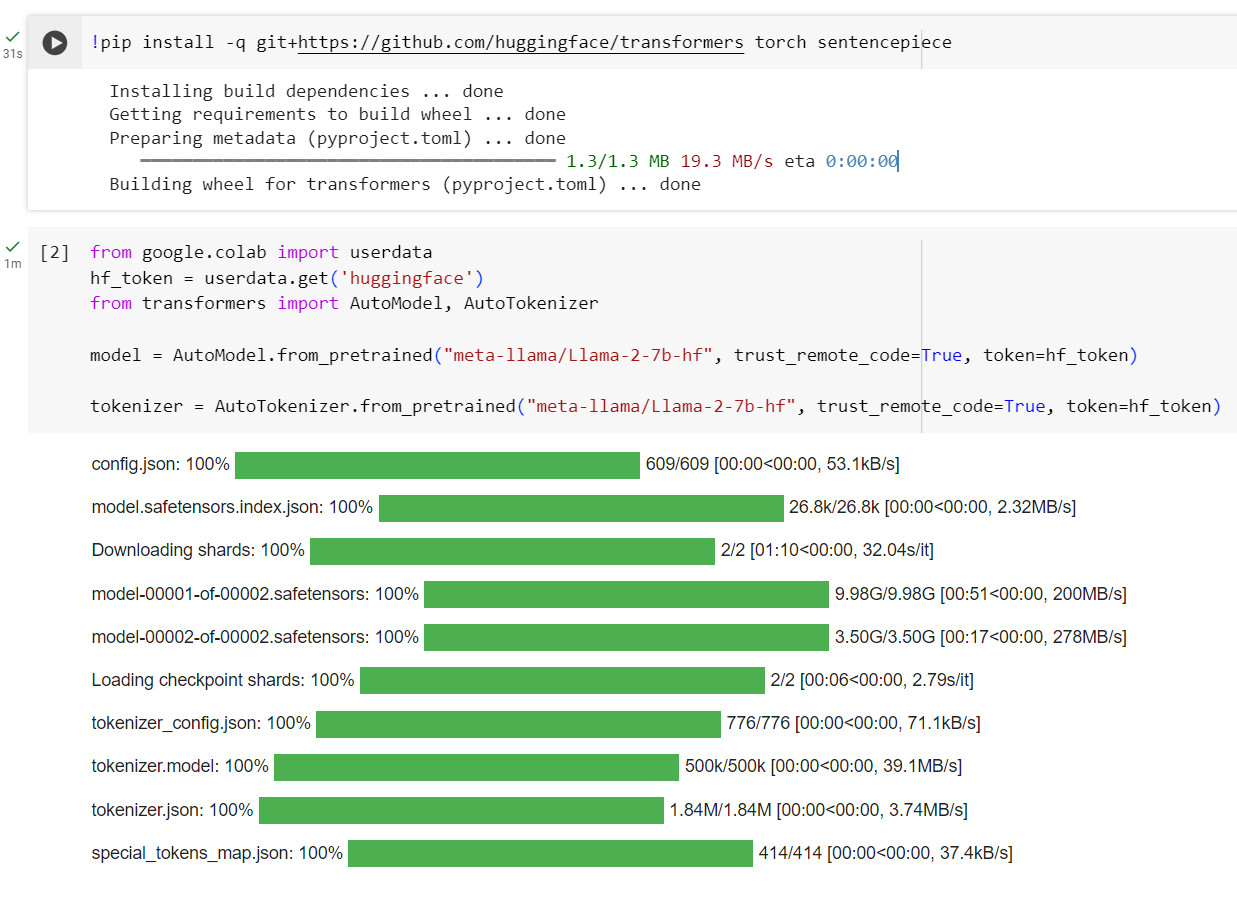Image resolution: width=1237 pixels, height=911 pixels.
Task: Click the second cell's green success checkmark
Action: tap(12, 246)
